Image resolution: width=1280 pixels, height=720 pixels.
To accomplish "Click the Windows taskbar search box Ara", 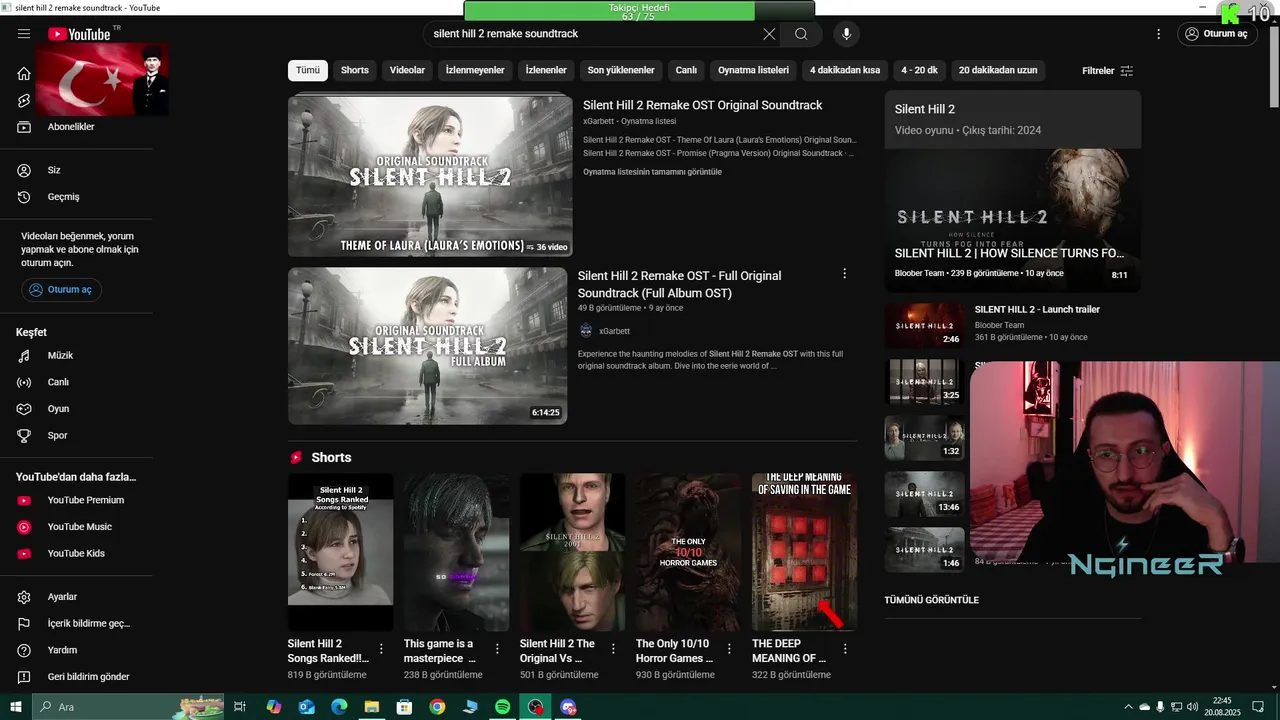I will (128, 707).
